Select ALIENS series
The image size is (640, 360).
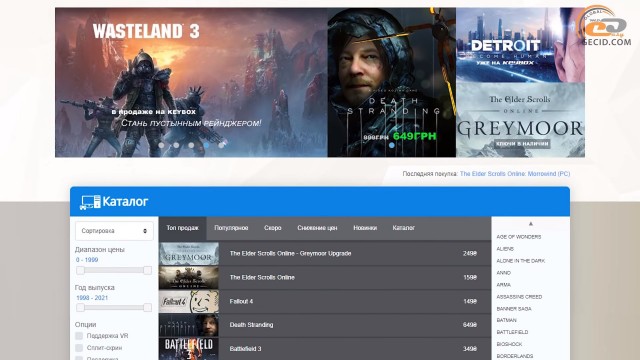click(505, 249)
